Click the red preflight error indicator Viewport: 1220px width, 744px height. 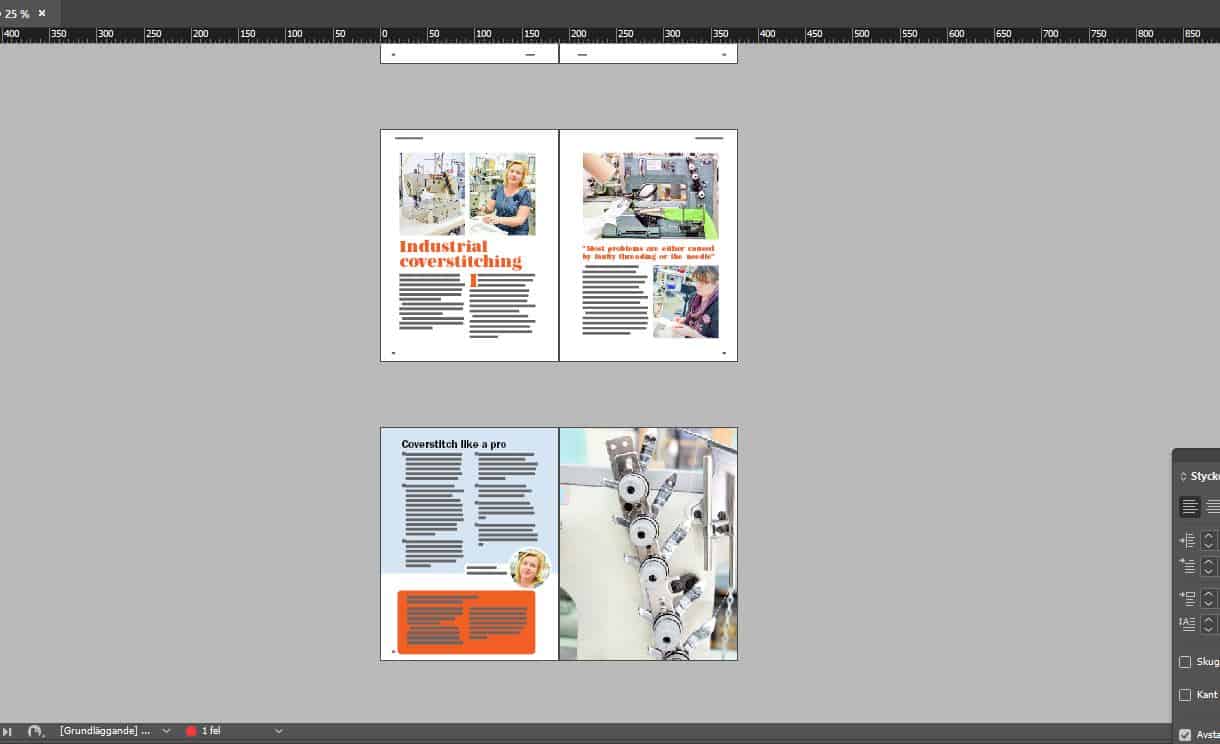pyautogui.click(x=191, y=731)
